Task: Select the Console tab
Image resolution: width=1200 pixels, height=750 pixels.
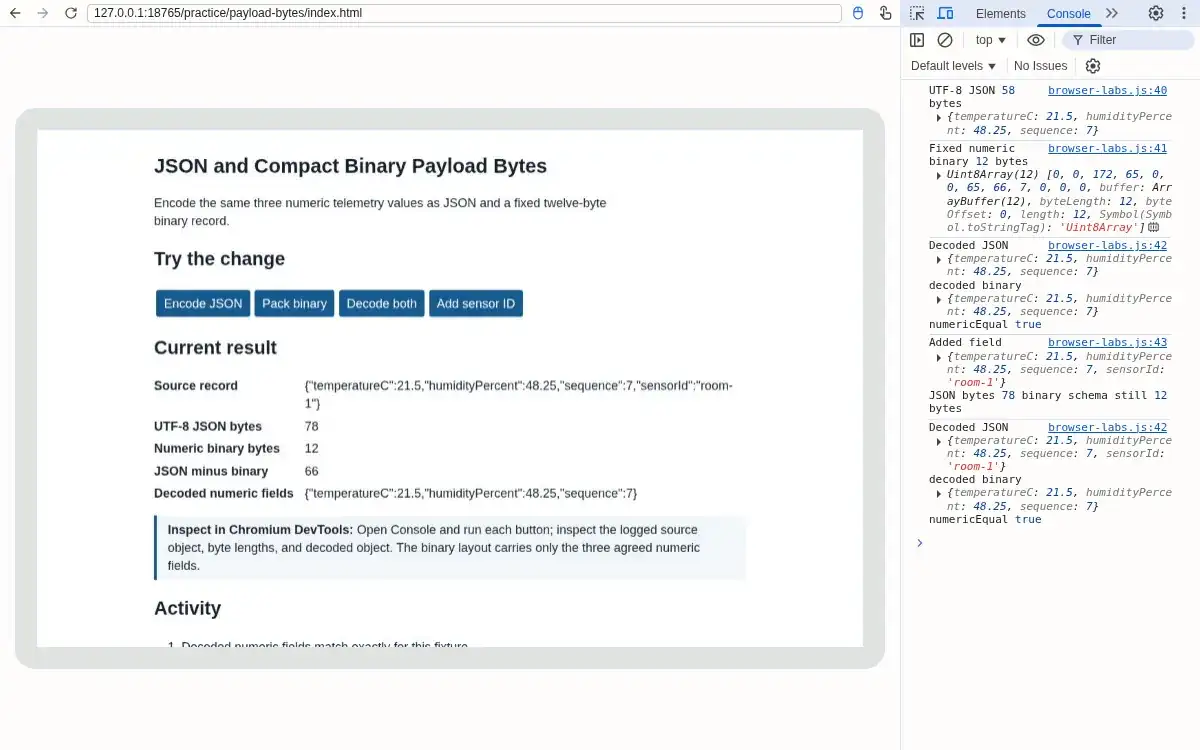Action: click(1069, 13)
